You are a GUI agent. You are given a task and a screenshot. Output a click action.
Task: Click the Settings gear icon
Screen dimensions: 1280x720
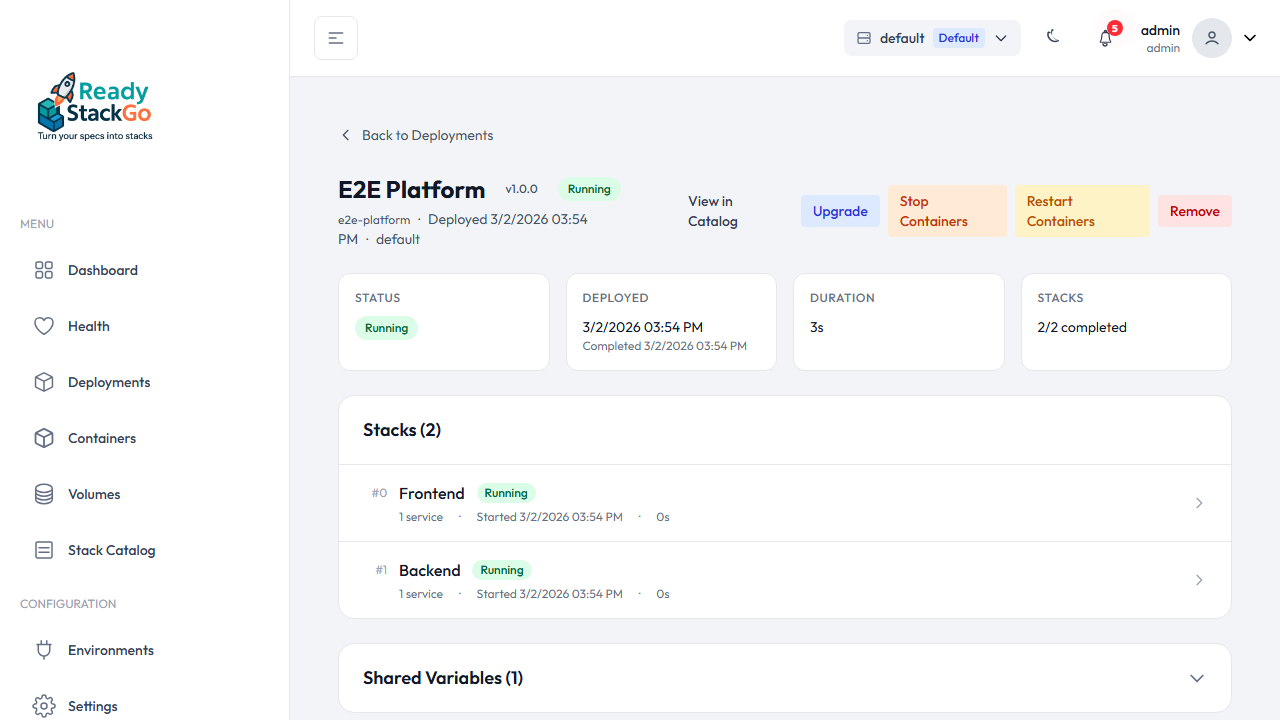(44, 706)
